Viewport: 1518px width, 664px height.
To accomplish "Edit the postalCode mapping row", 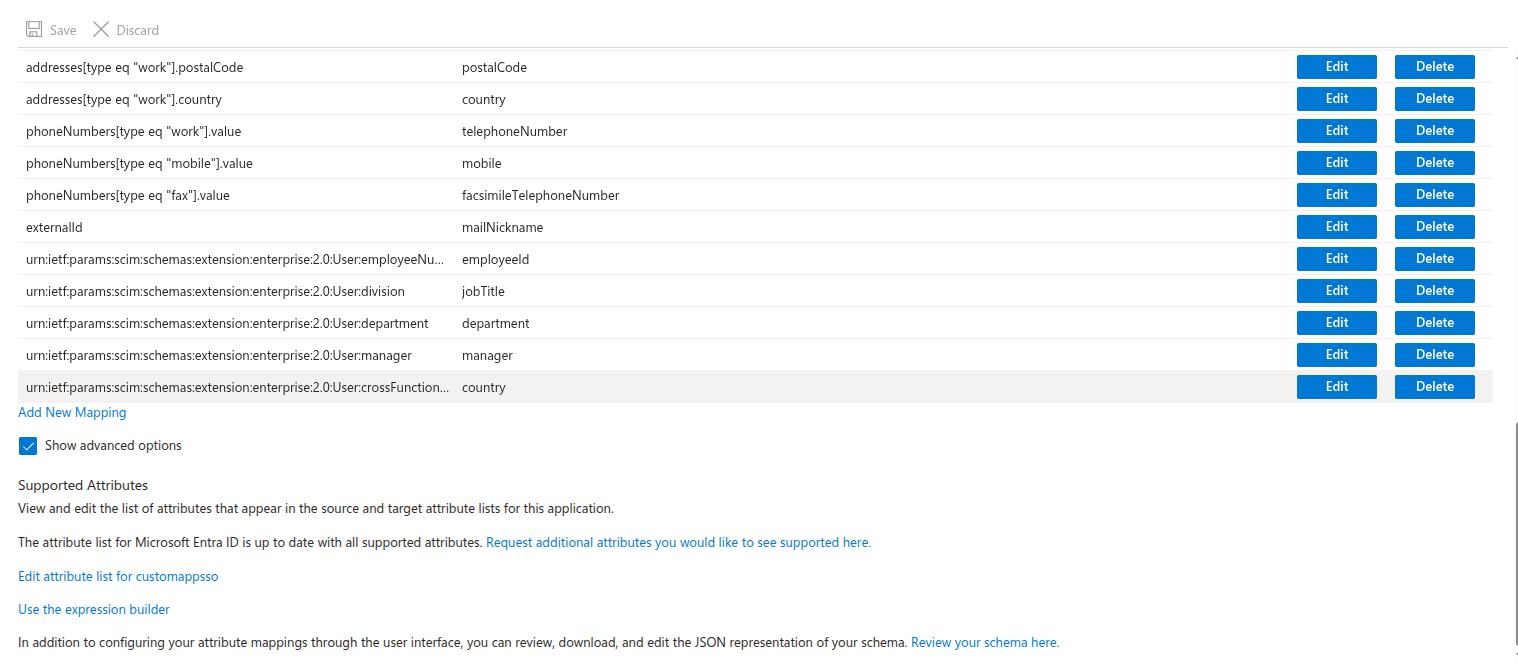I will (x=1337, y=67).
